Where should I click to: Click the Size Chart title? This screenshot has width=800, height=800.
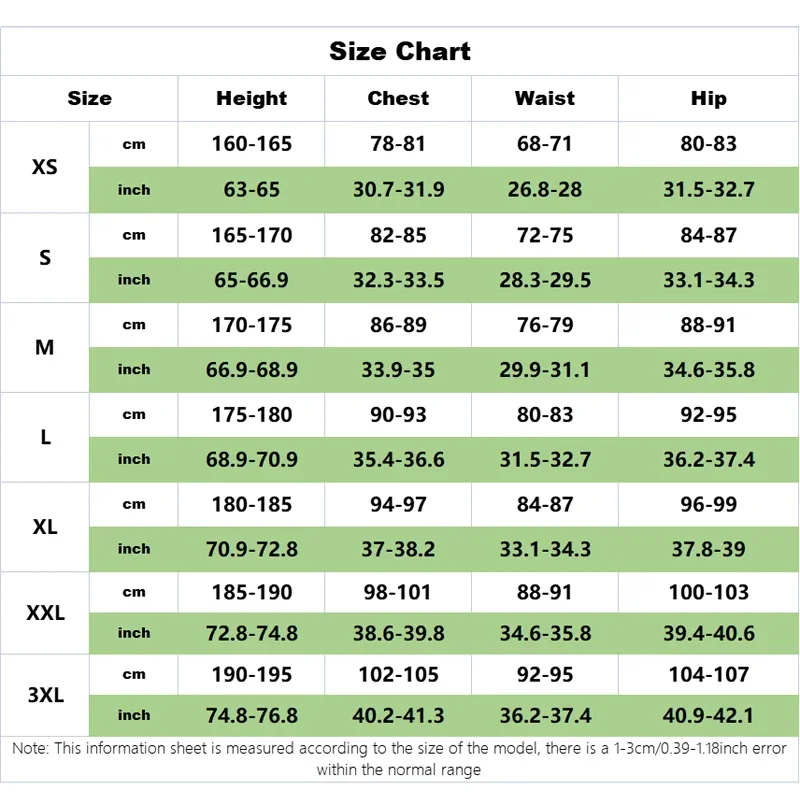[400, 51]
